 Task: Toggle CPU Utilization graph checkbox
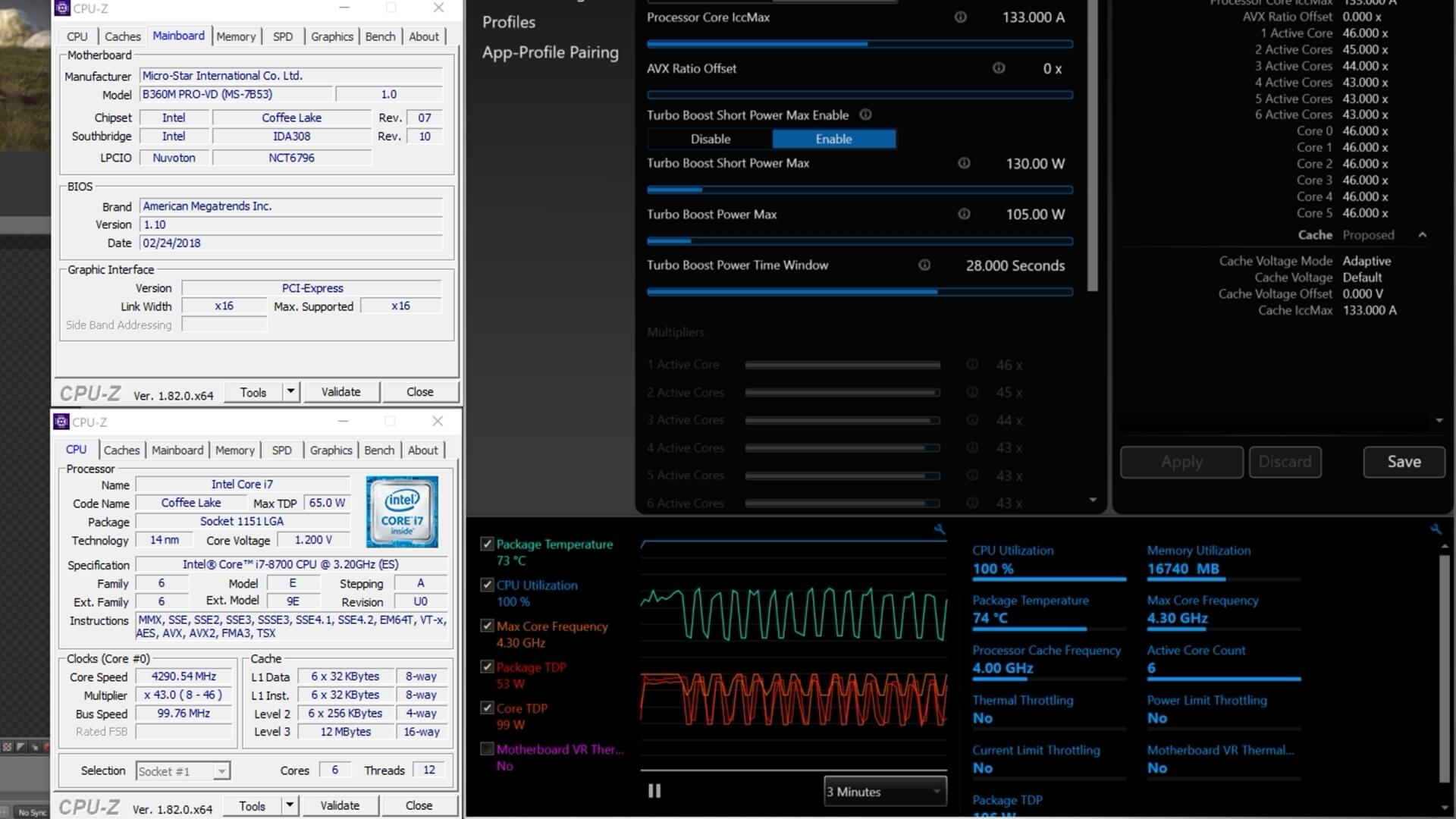(x=488, y=585)
